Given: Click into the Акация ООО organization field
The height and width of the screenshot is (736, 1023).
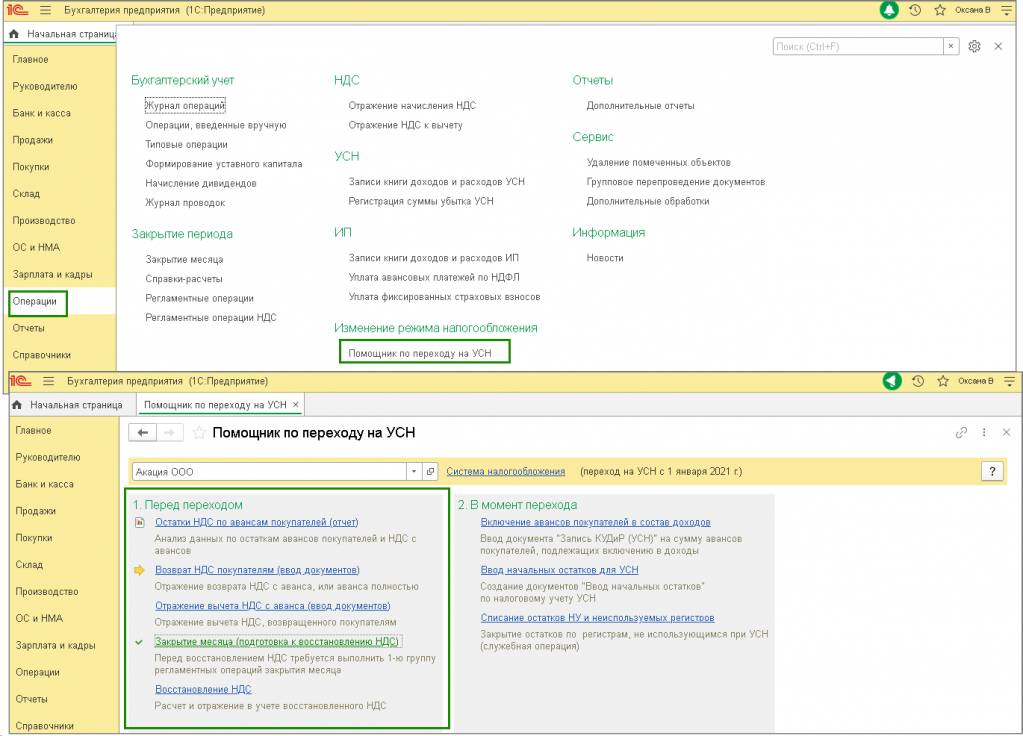Looking at the screenshot, I should pos(269,471).
